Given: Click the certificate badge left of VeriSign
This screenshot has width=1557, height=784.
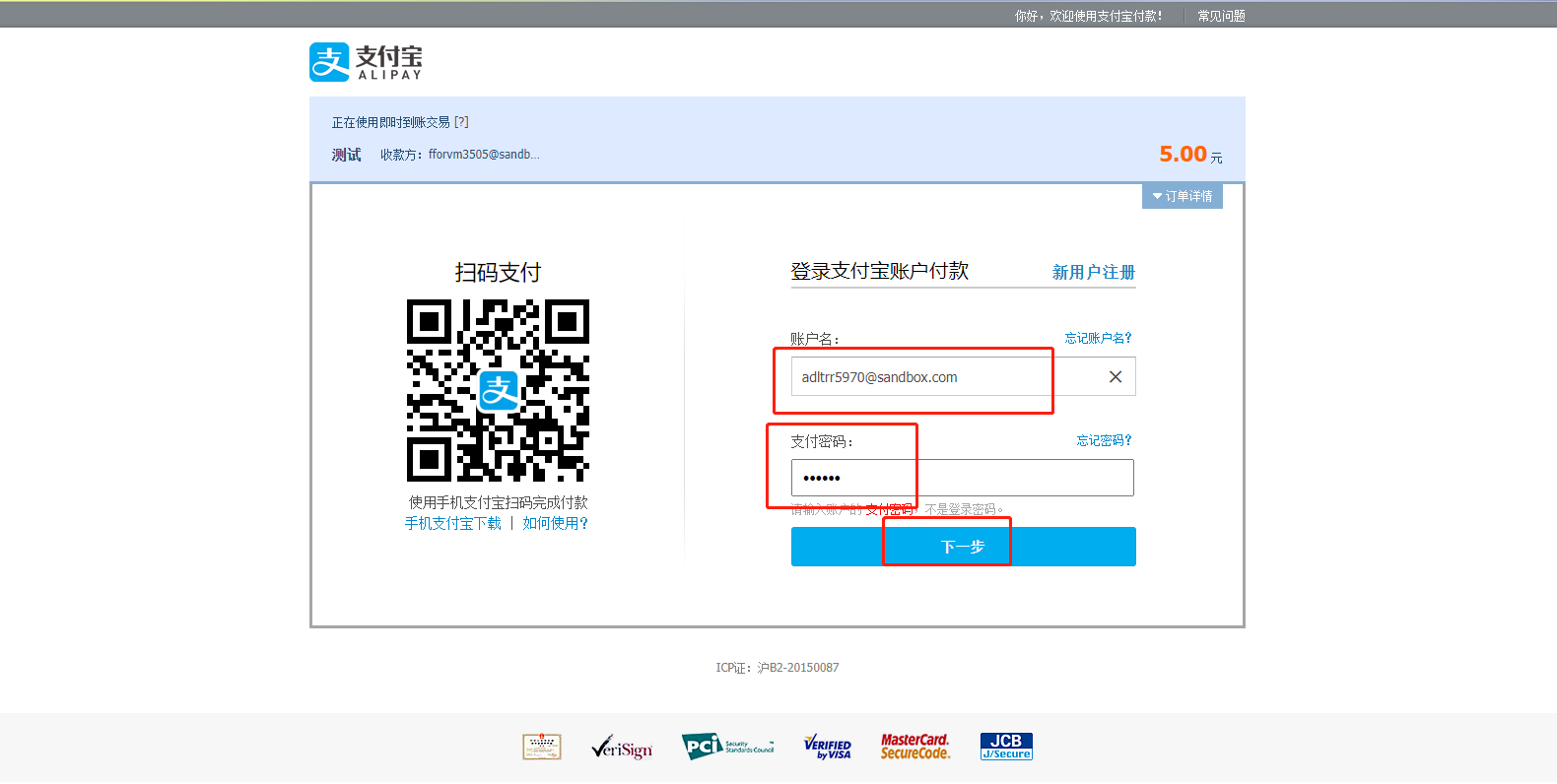Looking at the screenshot, I should (x=542, y=747).
